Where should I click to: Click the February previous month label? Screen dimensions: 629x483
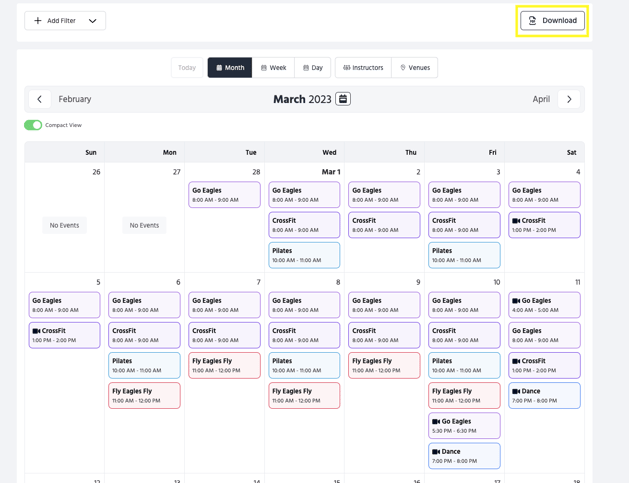pyautogui.click(x=75, y=99)
